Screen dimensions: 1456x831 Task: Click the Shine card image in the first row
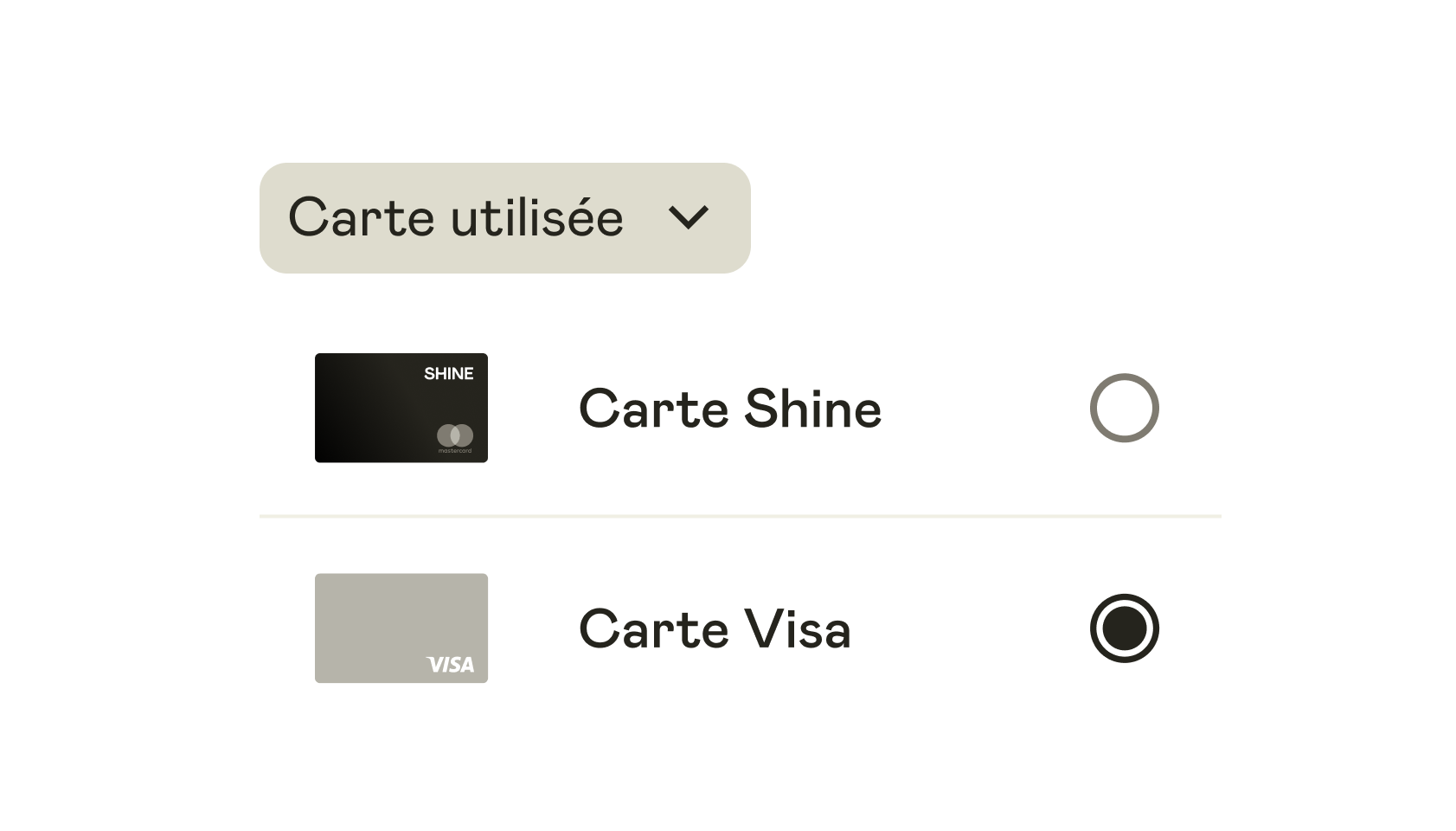(x=401, y=408)
